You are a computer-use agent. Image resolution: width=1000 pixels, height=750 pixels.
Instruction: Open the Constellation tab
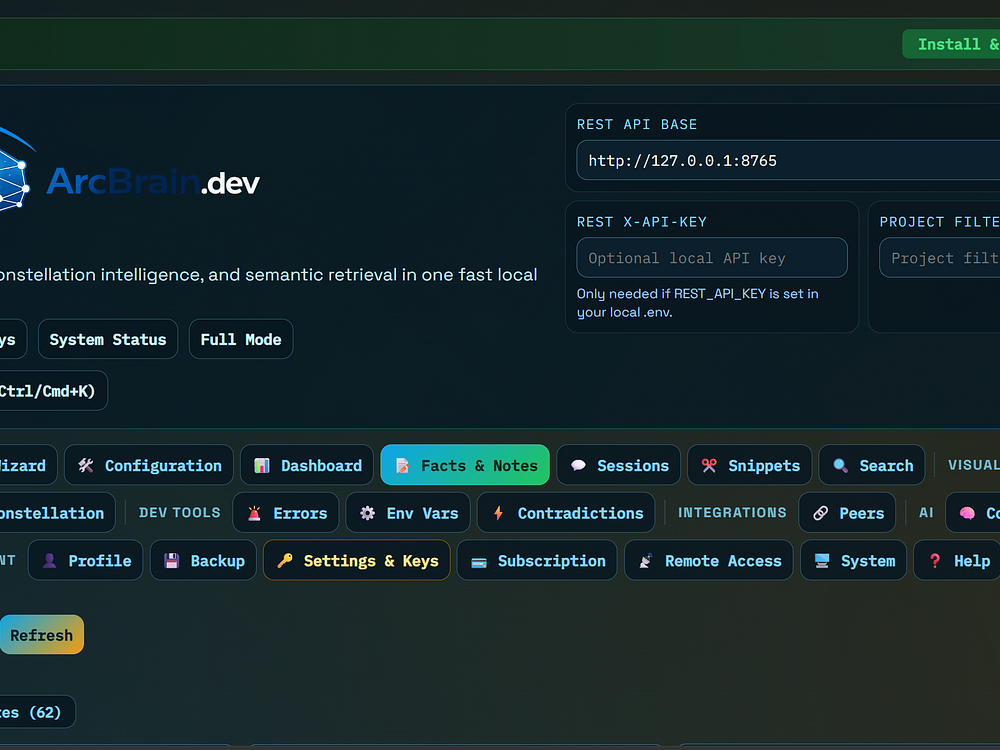(x=57, y=513)
